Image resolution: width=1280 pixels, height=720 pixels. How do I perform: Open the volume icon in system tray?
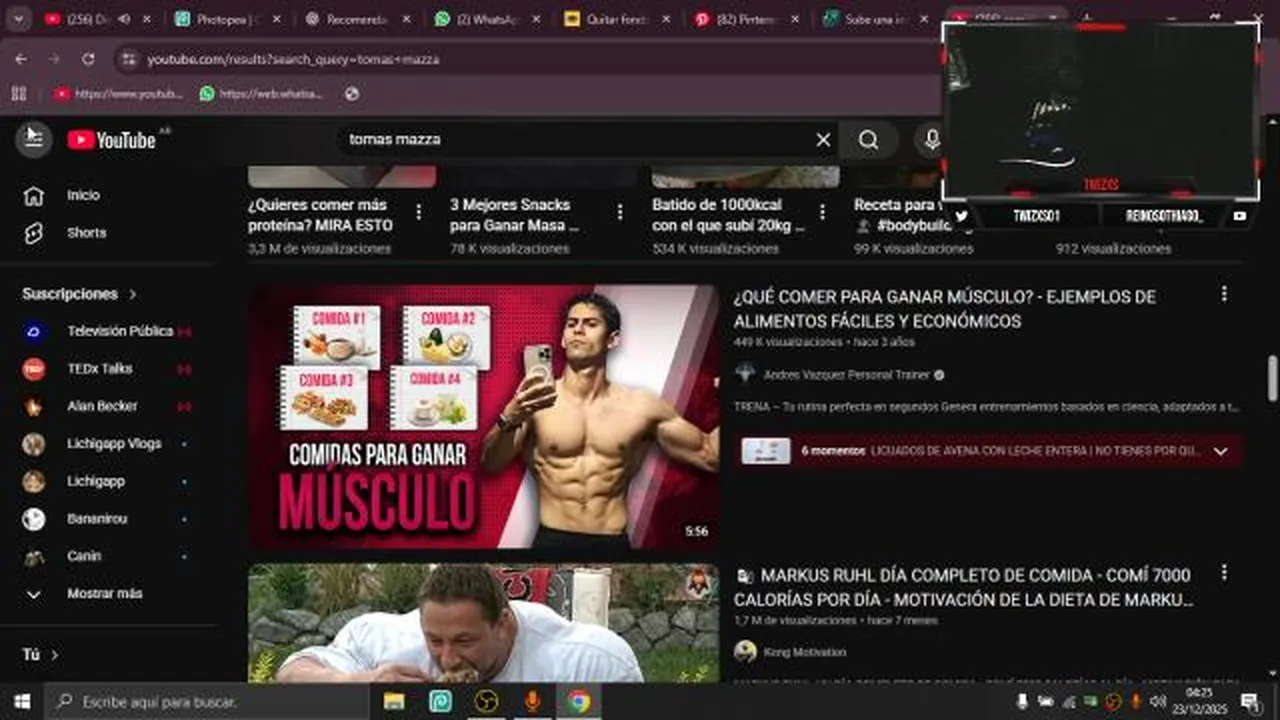(x=1158, y=702)
